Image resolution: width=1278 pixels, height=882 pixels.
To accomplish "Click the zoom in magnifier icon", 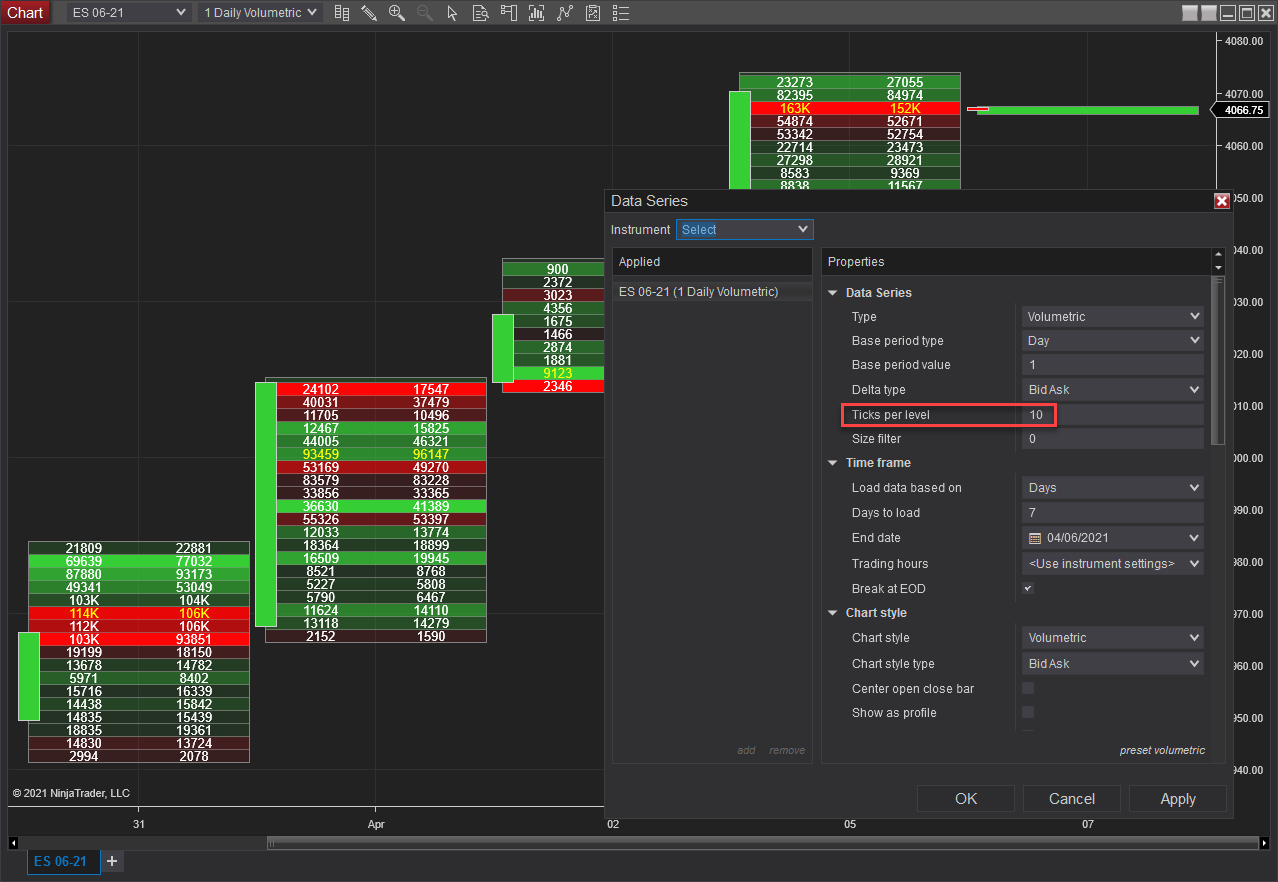I will click(397, 13).
